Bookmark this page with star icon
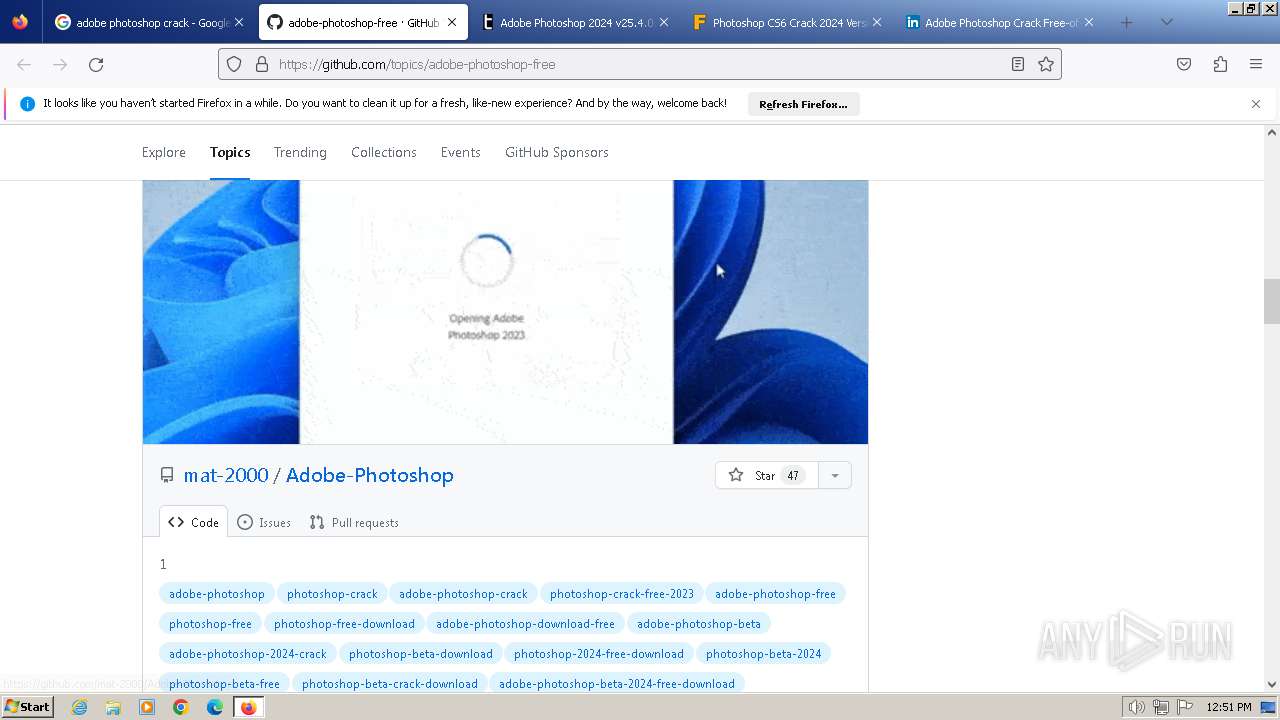The image size is (1280, 720). [x=1046, y=64]
